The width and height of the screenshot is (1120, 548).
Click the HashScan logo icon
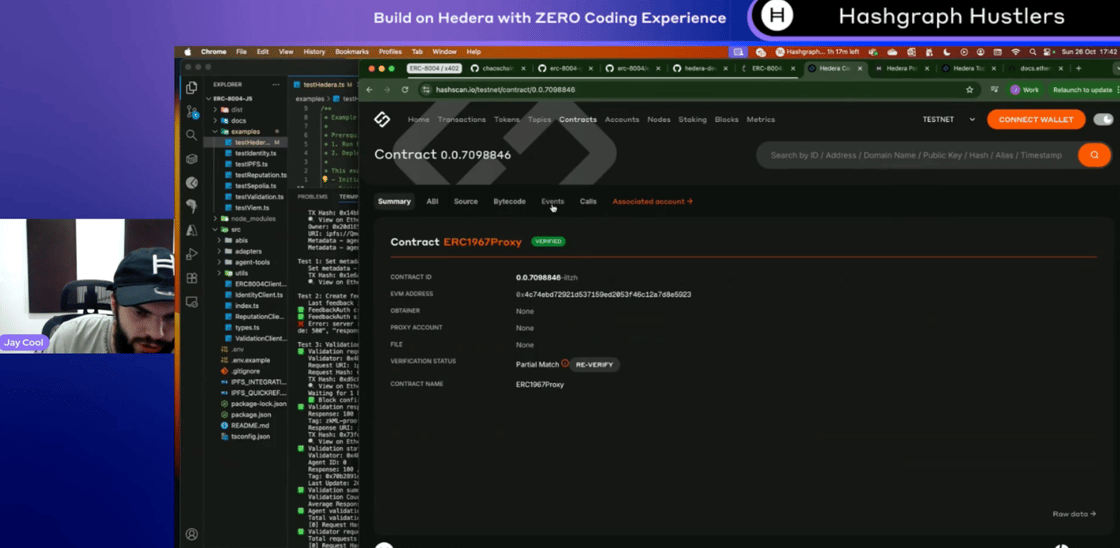tap(382, 119)
